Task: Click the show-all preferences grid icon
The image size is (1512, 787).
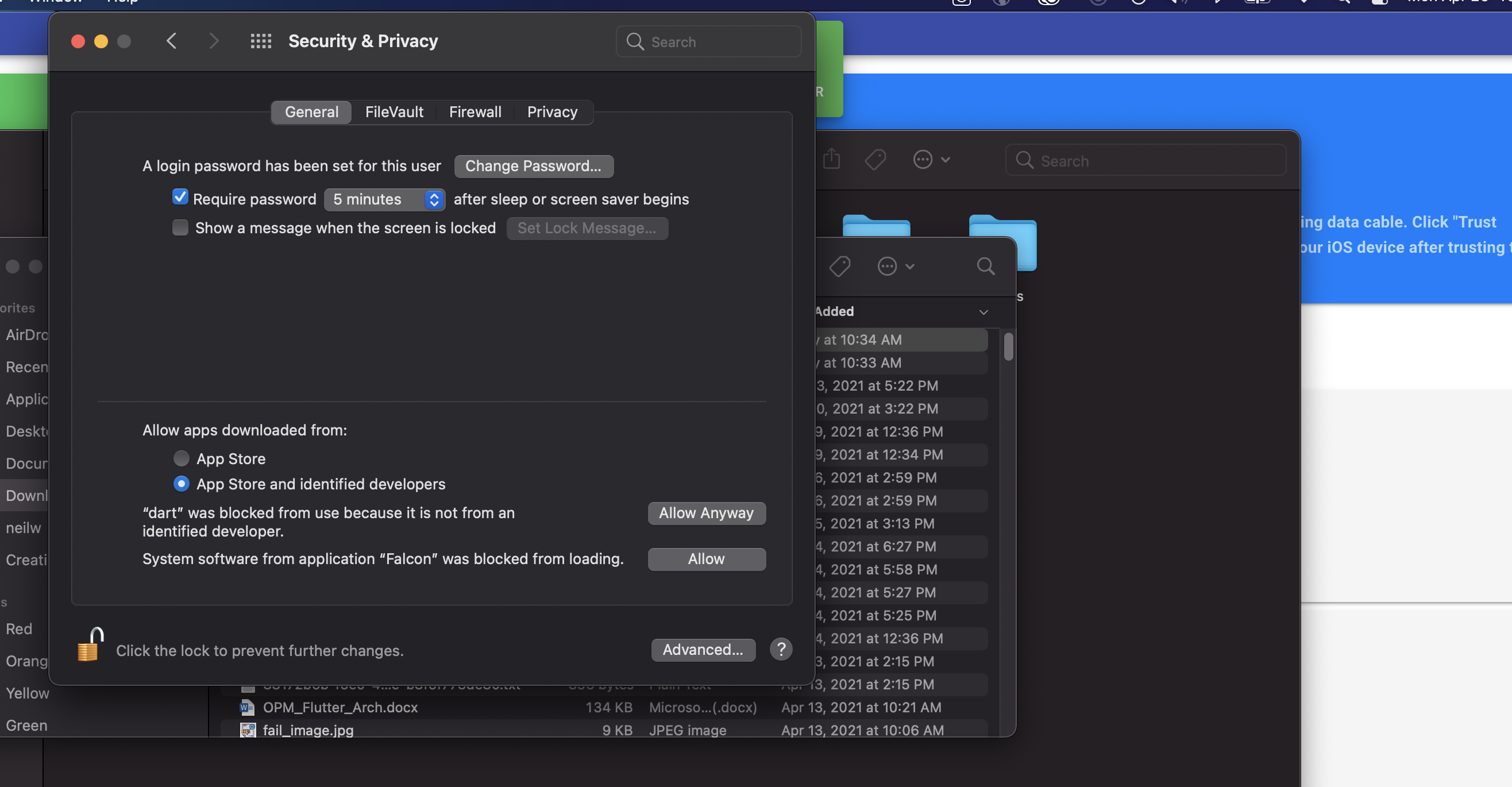Action: (261, 41)
